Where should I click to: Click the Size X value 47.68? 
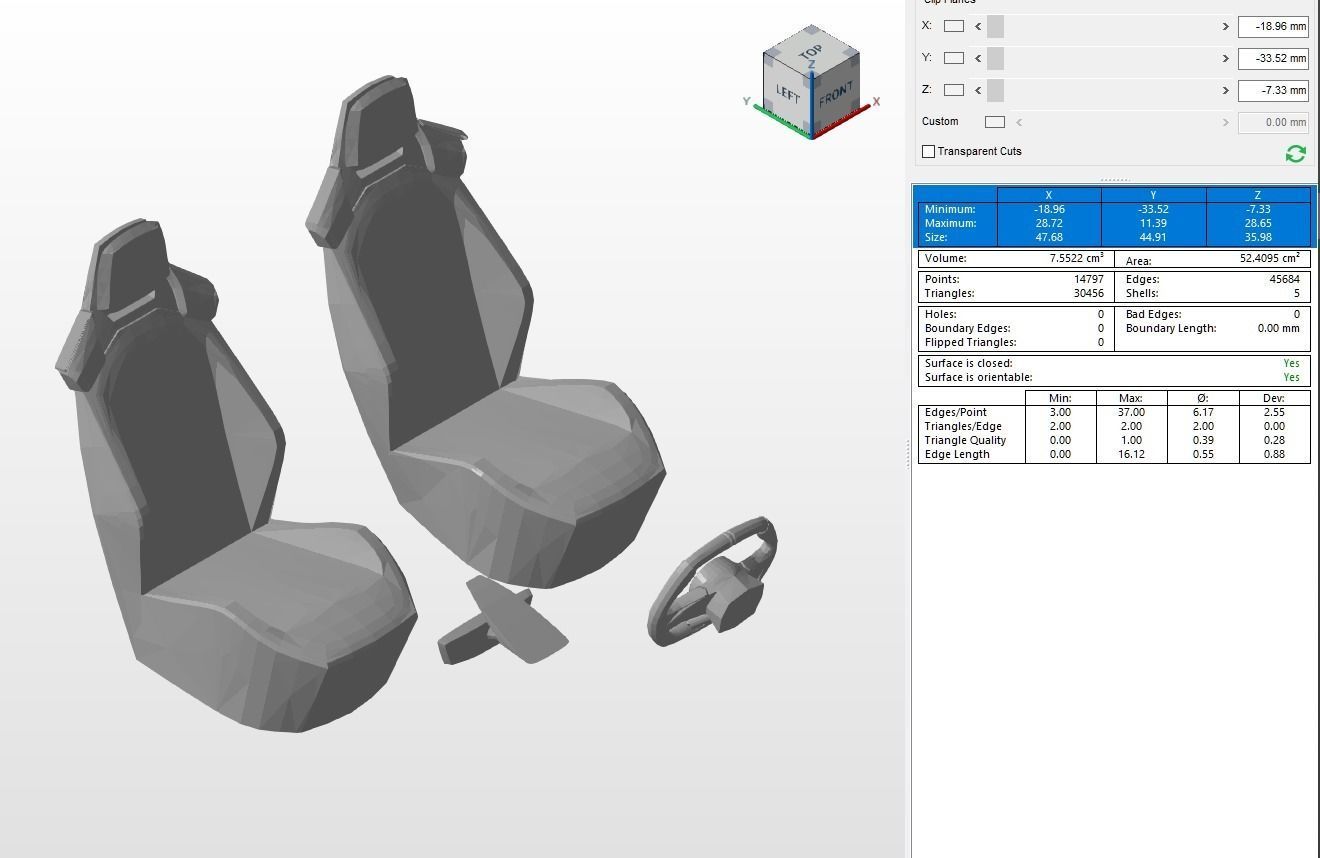tap(1049, 237)
